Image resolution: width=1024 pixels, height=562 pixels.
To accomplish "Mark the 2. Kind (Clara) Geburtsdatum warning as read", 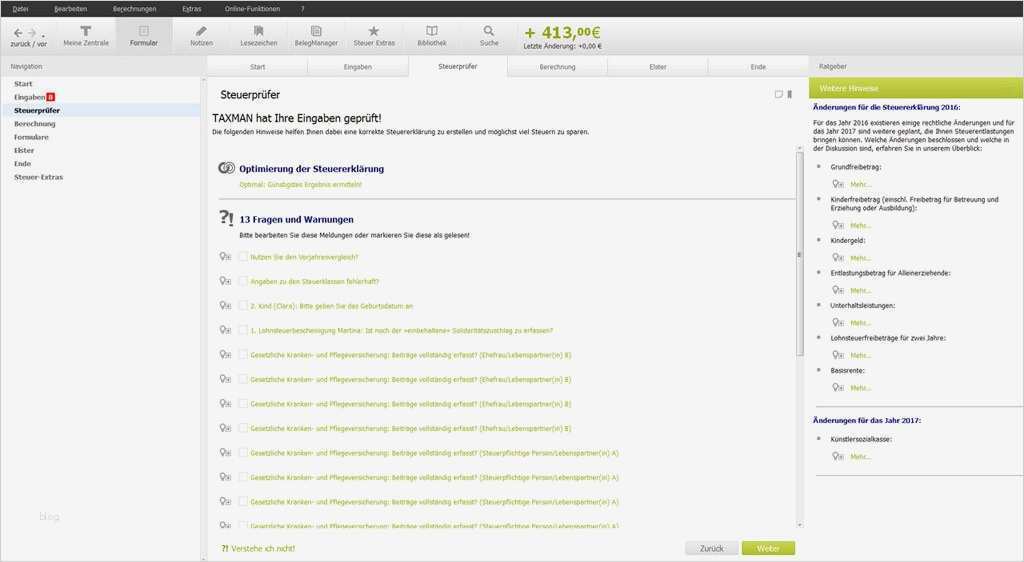I will pos(243,305).
